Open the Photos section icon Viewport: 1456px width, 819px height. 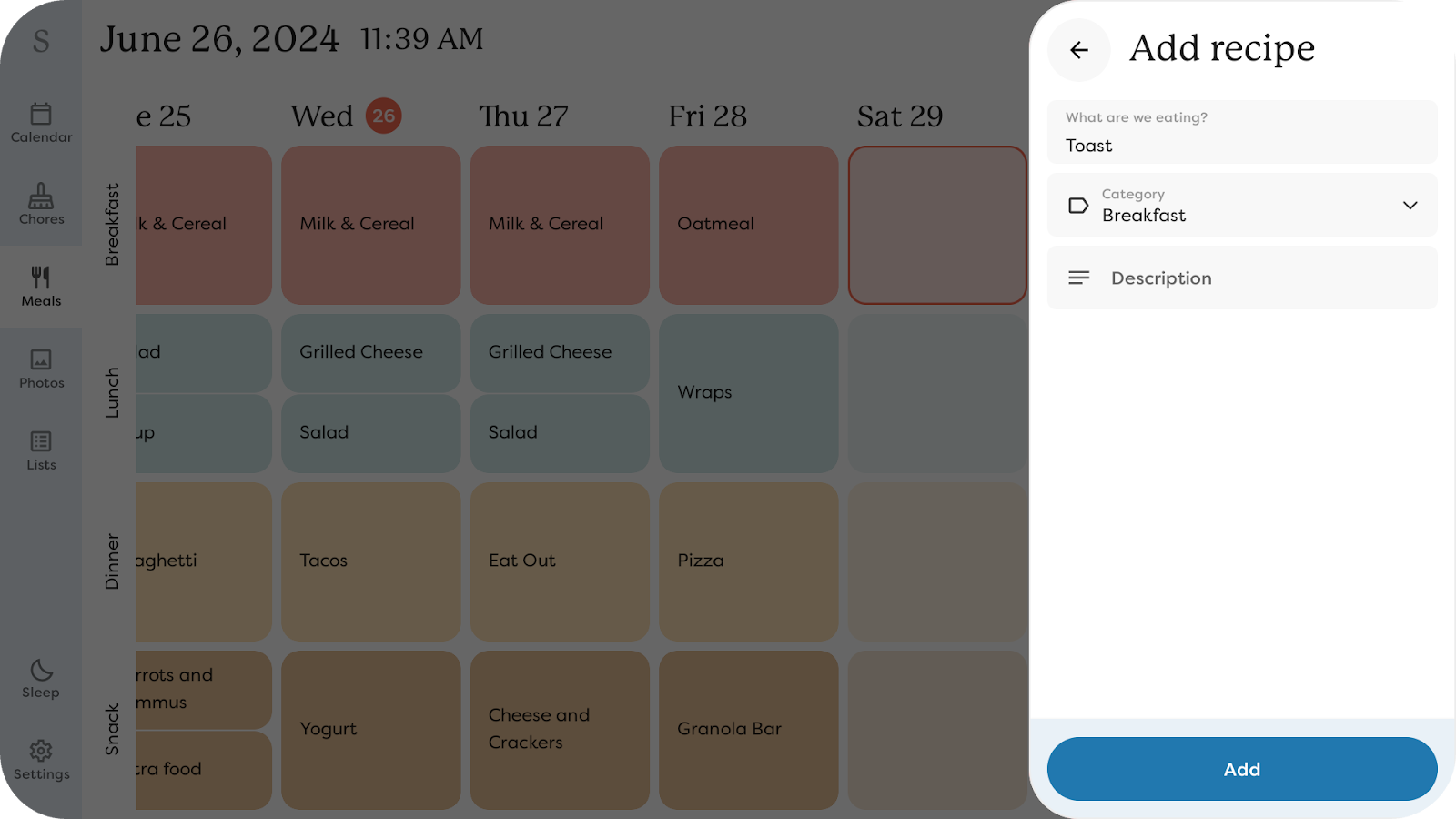click(x=41, y=359)
